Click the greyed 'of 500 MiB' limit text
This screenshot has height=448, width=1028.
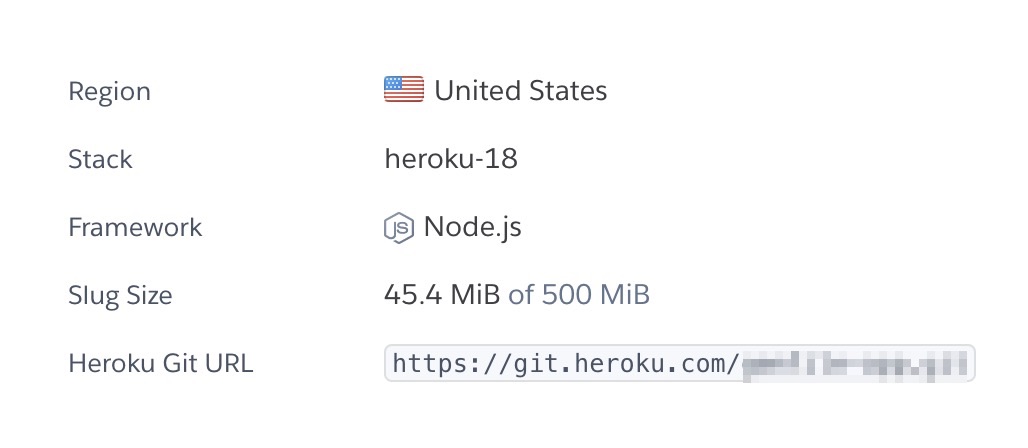click(x=579, y=295)
